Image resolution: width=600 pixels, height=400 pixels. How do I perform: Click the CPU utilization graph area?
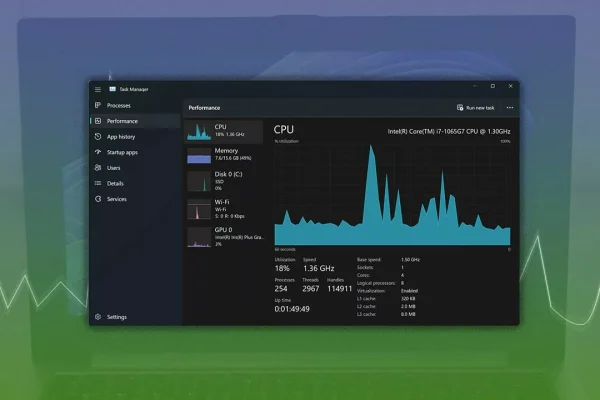pos(392,195)
